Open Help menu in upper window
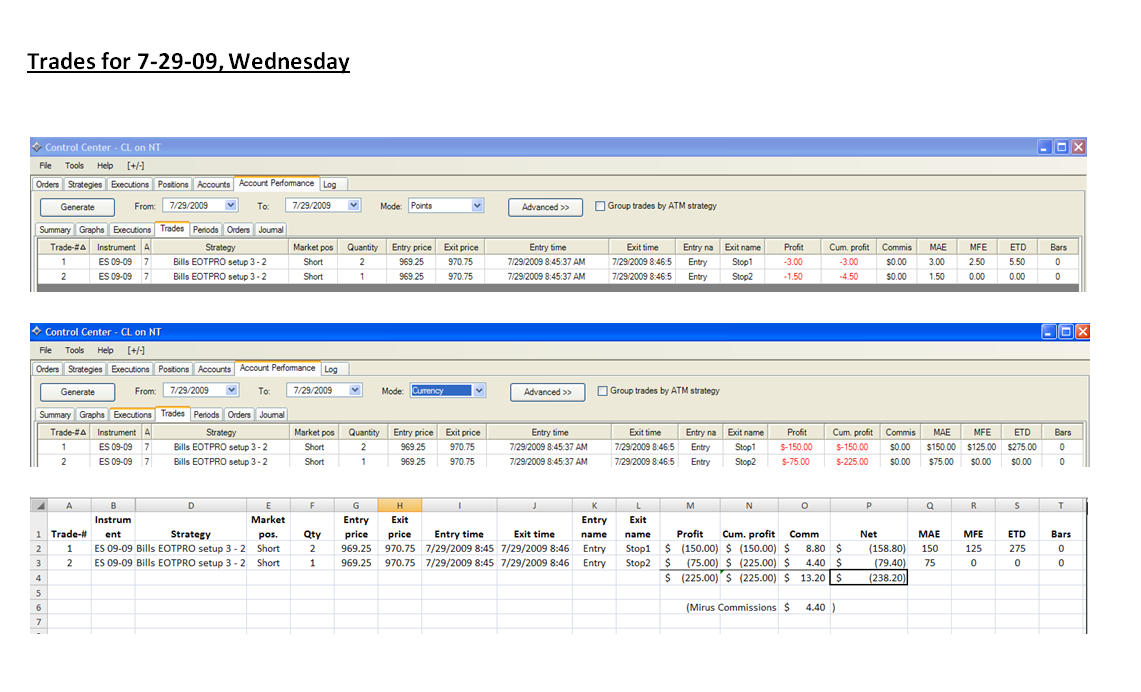This screenshot has height=692, width=1141. (x=106, y=166)
